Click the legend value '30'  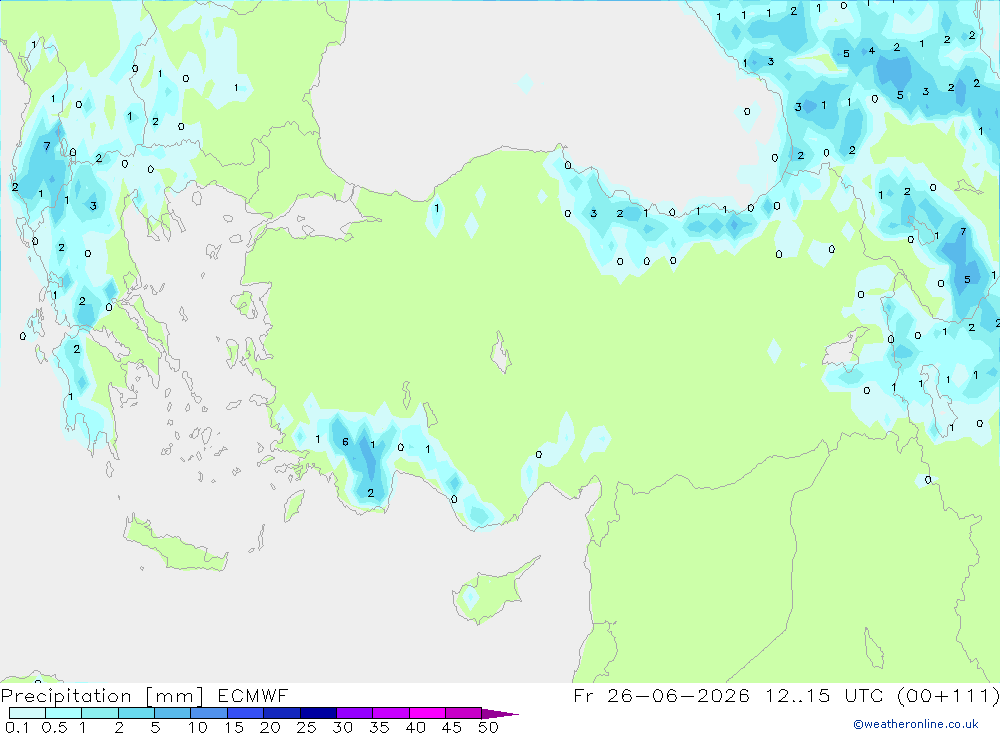tap(342, 727)
